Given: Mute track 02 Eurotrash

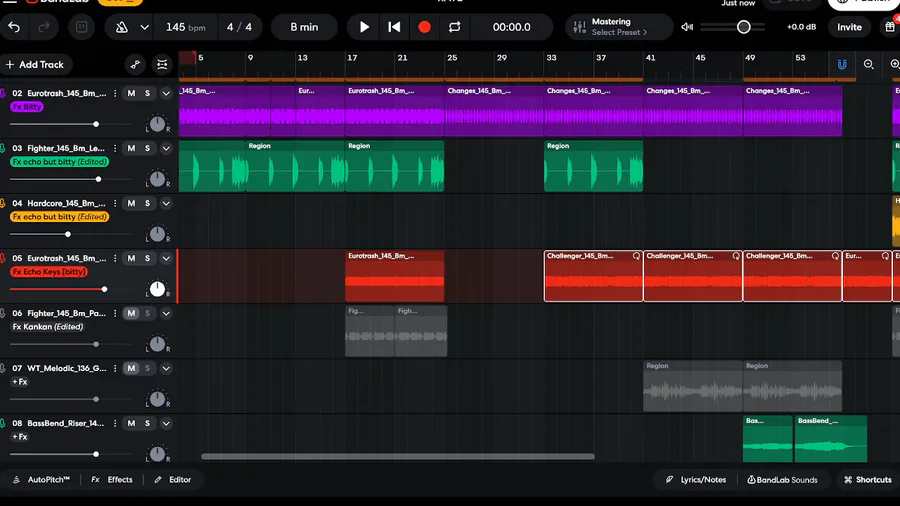Looking at the screenshot, I should (x=131, y=93).
